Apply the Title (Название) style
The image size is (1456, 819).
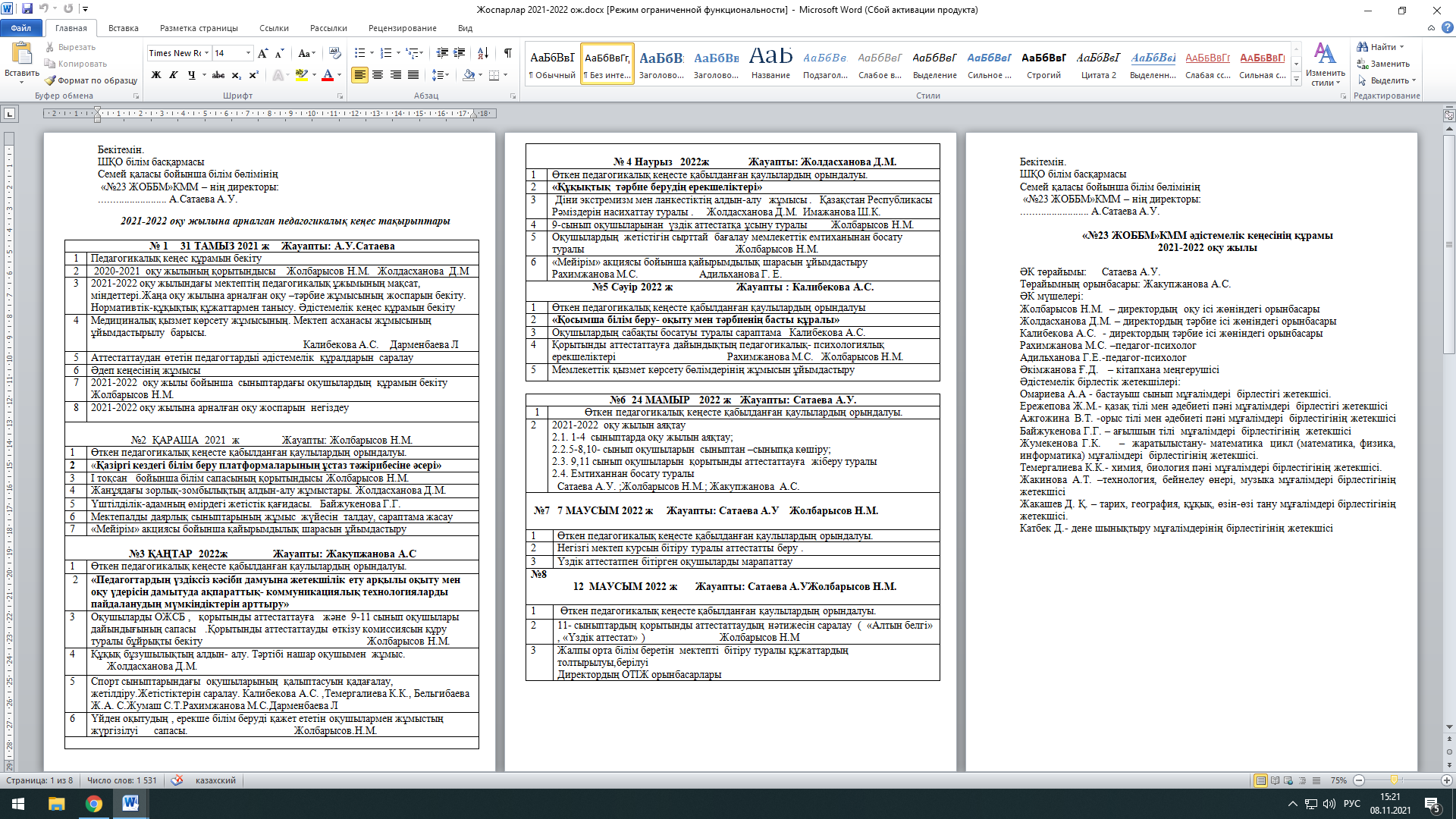[770, 64]
